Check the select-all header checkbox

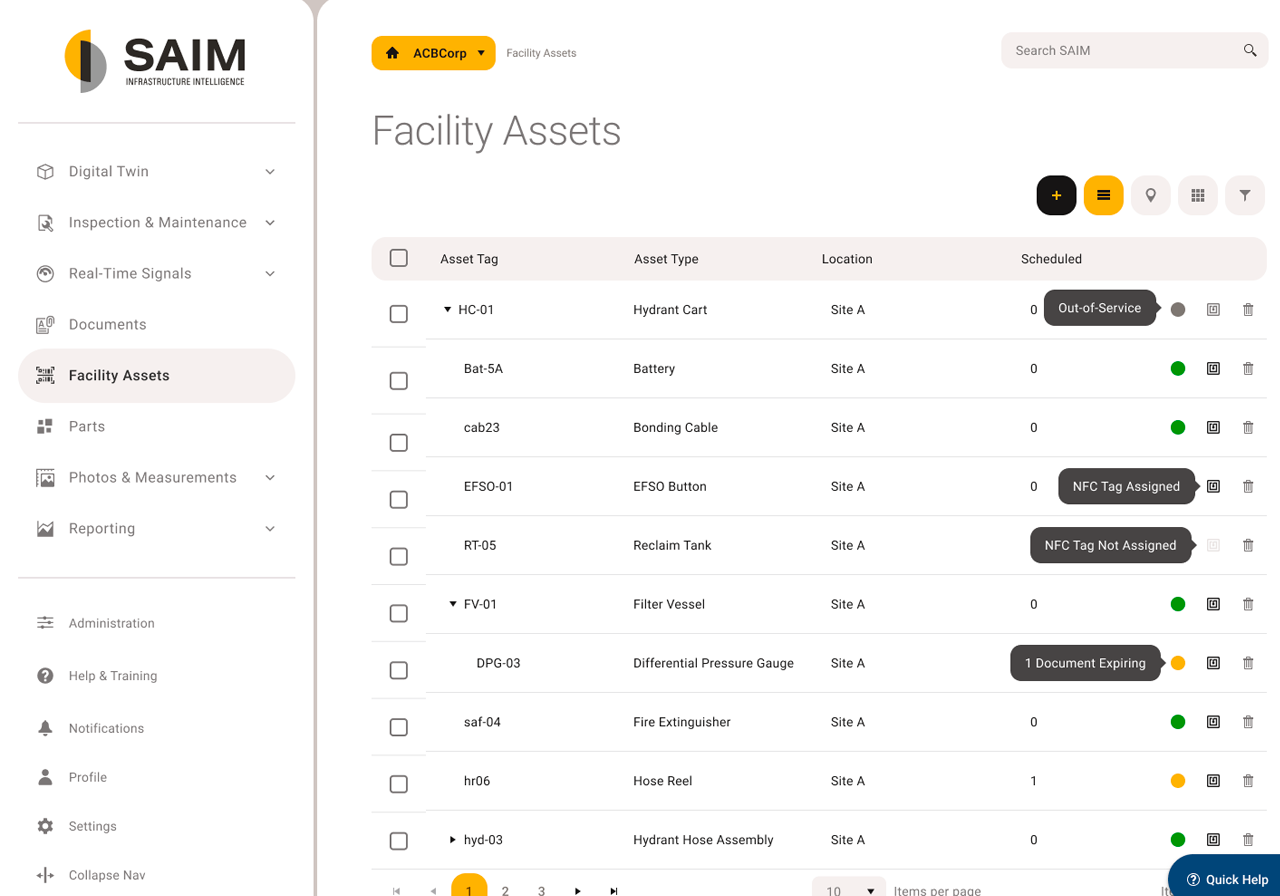point(398,257)
